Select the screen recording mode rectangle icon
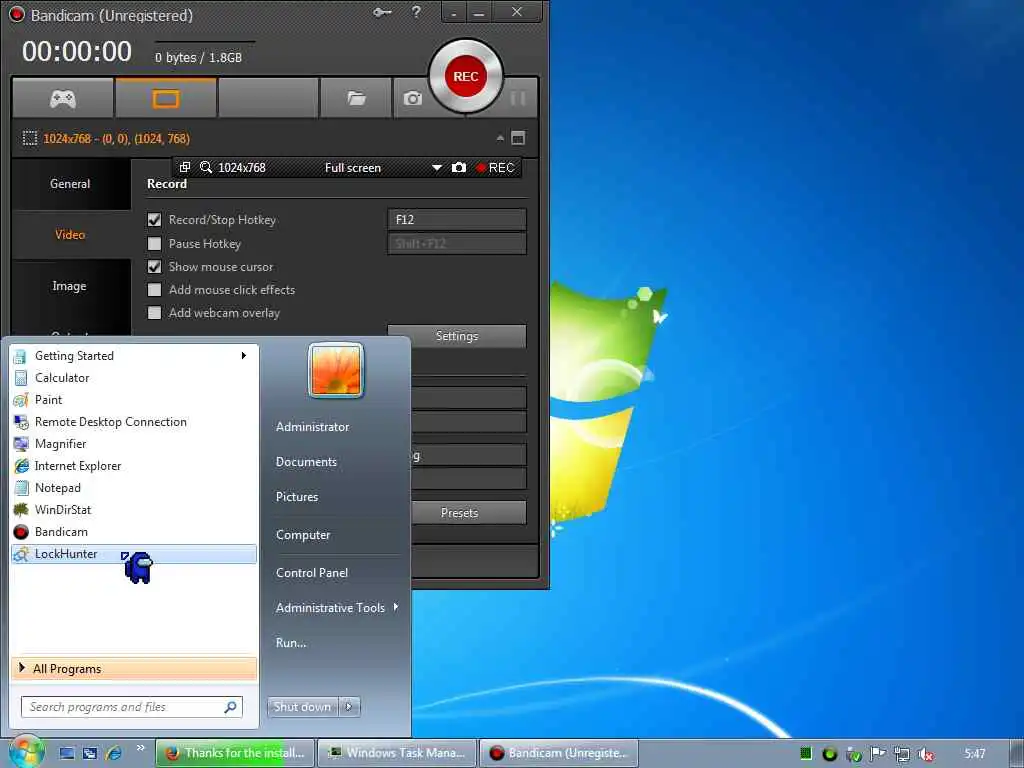The image size is (1024, 768). tap(166, 99)
